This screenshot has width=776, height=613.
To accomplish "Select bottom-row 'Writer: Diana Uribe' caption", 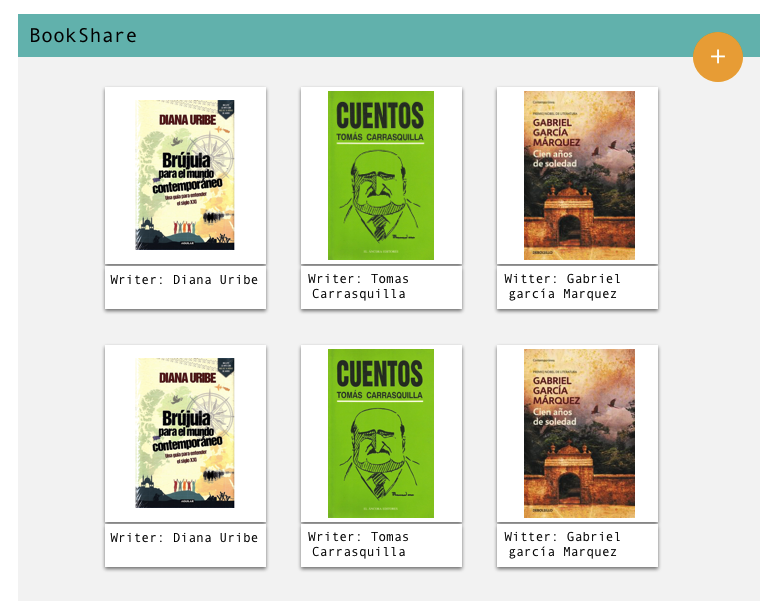I will point(184,537).
